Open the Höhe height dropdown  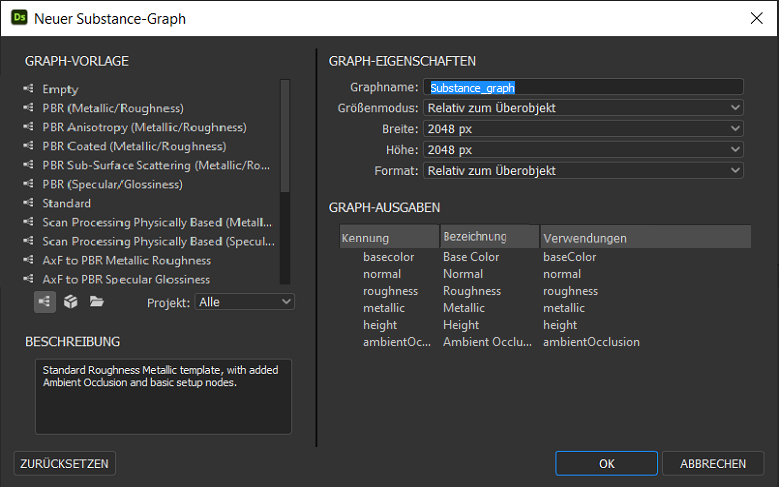coord(583,150)
